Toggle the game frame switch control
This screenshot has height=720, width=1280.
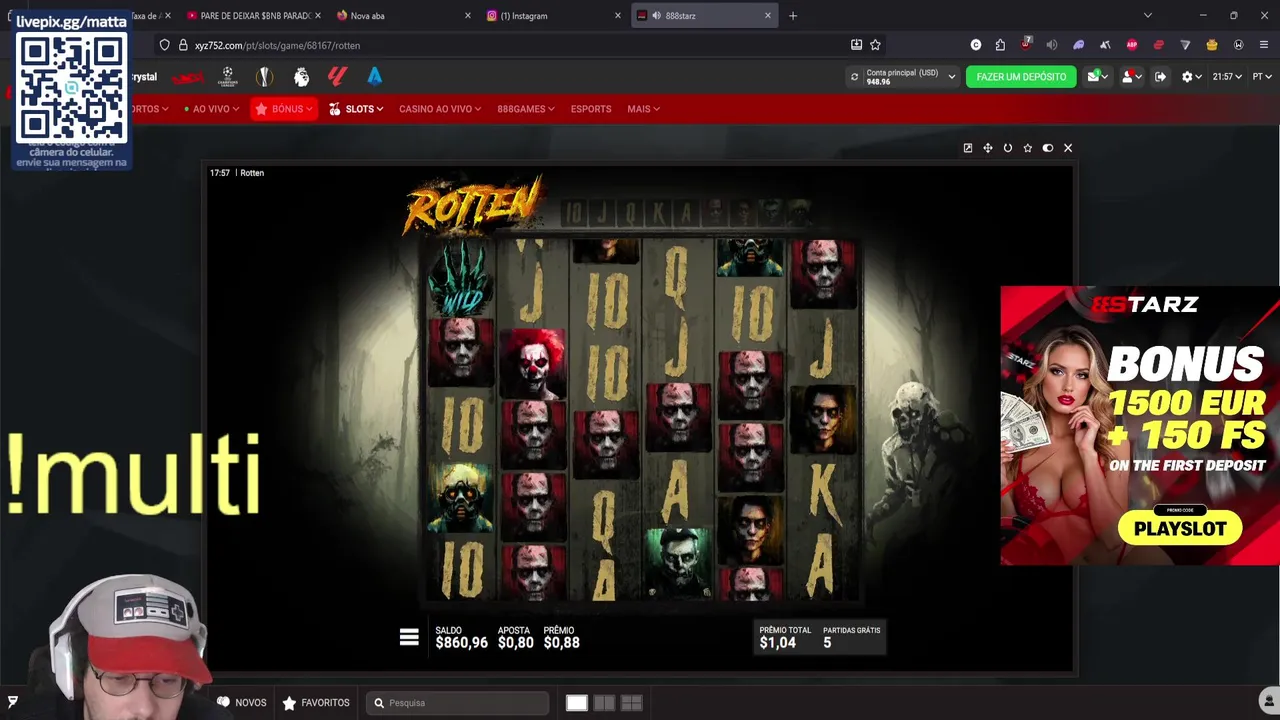click(1048, 148)
